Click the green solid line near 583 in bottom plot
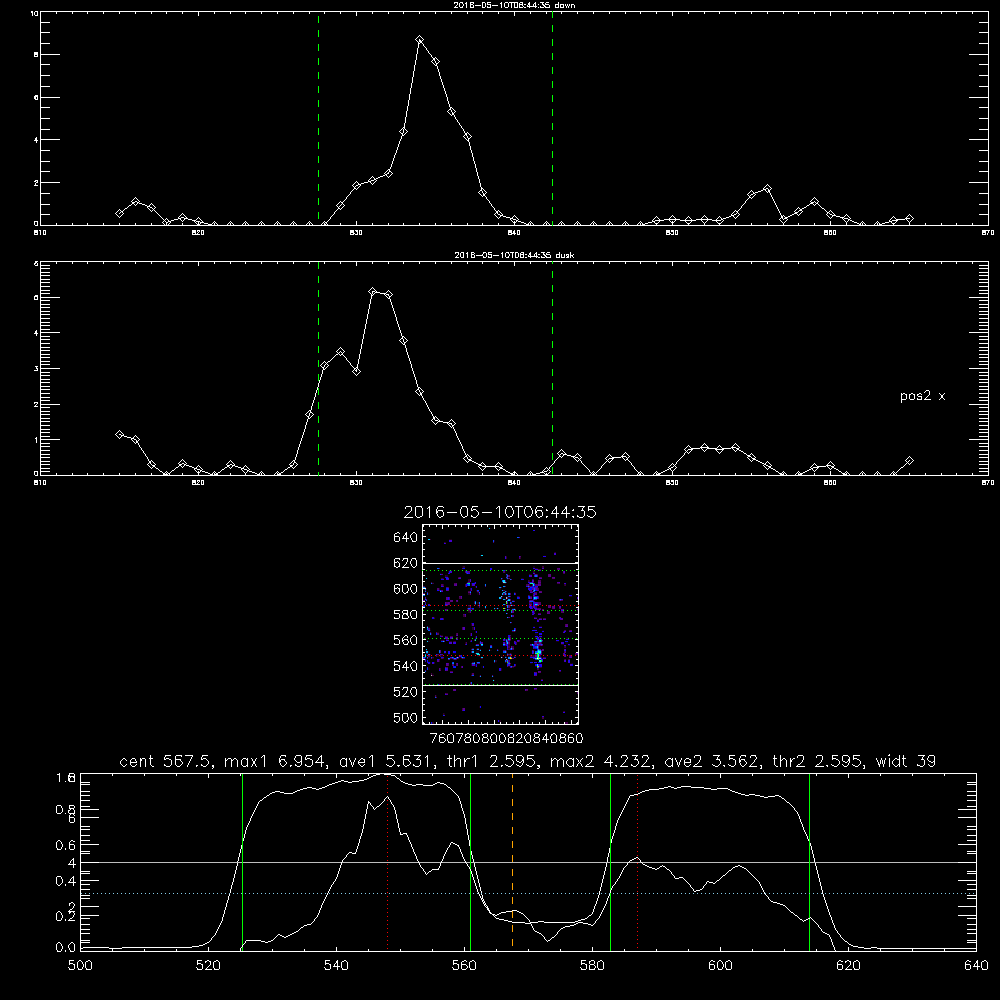 [x=610, y=861]
